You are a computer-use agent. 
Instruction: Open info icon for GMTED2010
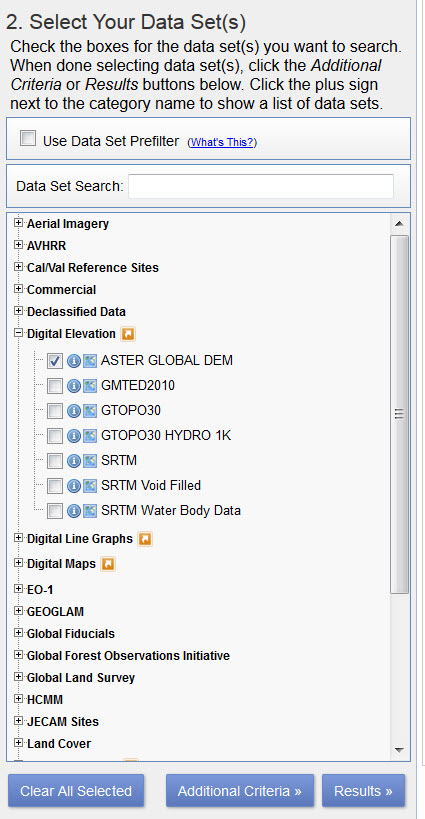pyautogui.click(x=74, y=386)
